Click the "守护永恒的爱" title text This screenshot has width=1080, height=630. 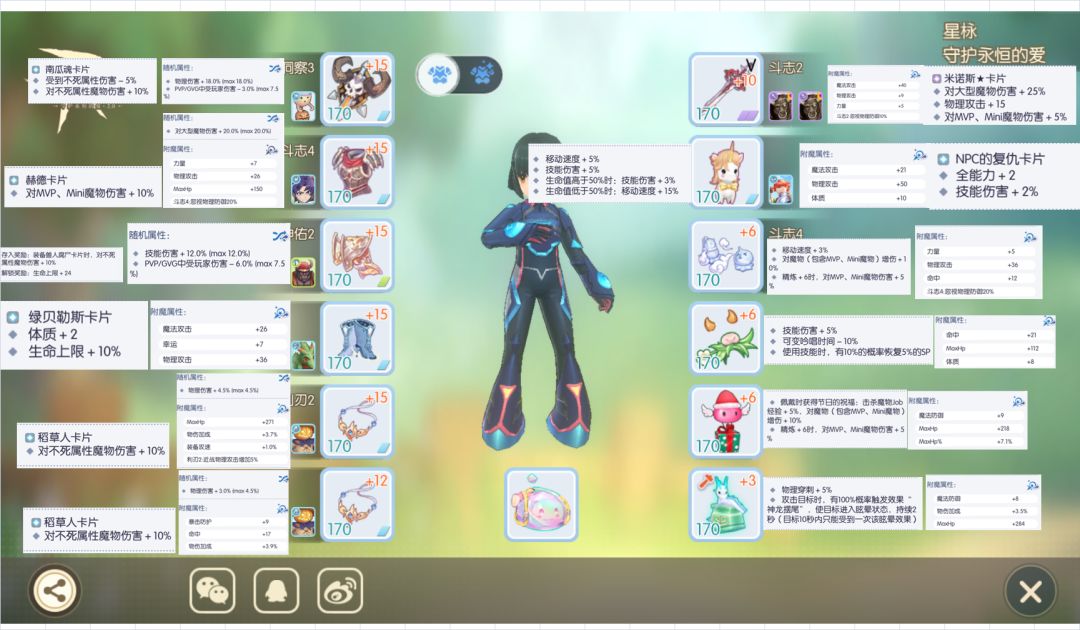pyautogui.click(x=994, y=54)
